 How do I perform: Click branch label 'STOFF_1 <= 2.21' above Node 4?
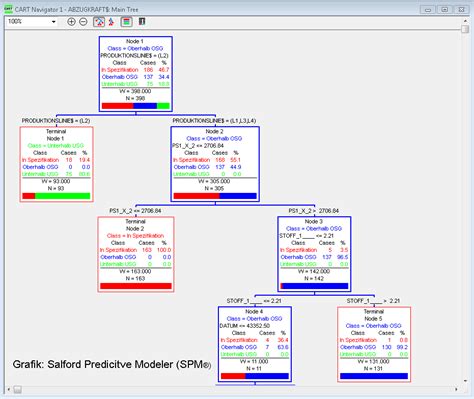coord(254,301)
